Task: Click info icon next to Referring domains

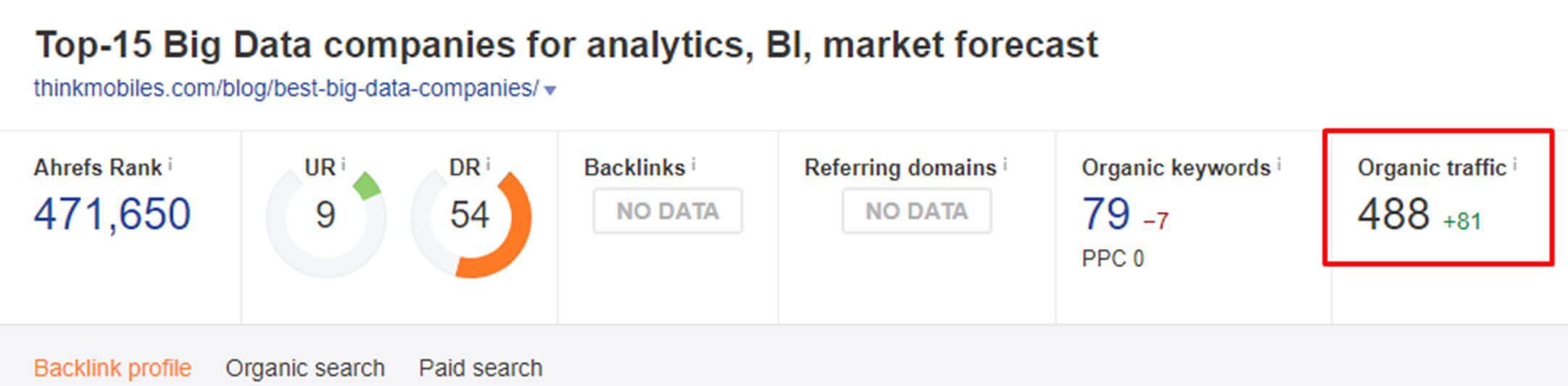Action: (x=1005, y=165)
